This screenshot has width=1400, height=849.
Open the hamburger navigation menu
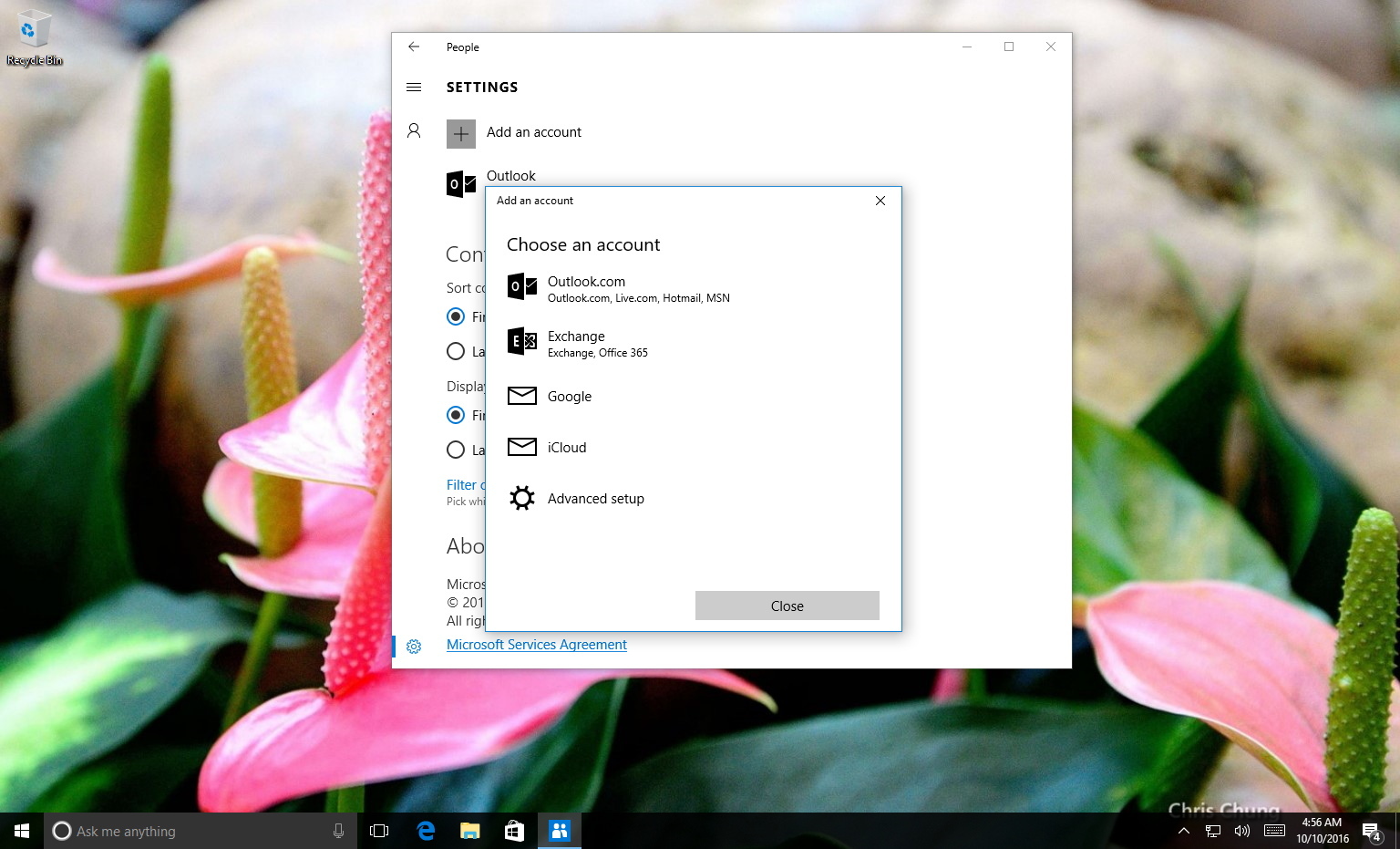pyautogui.click(x=414, y=88)
